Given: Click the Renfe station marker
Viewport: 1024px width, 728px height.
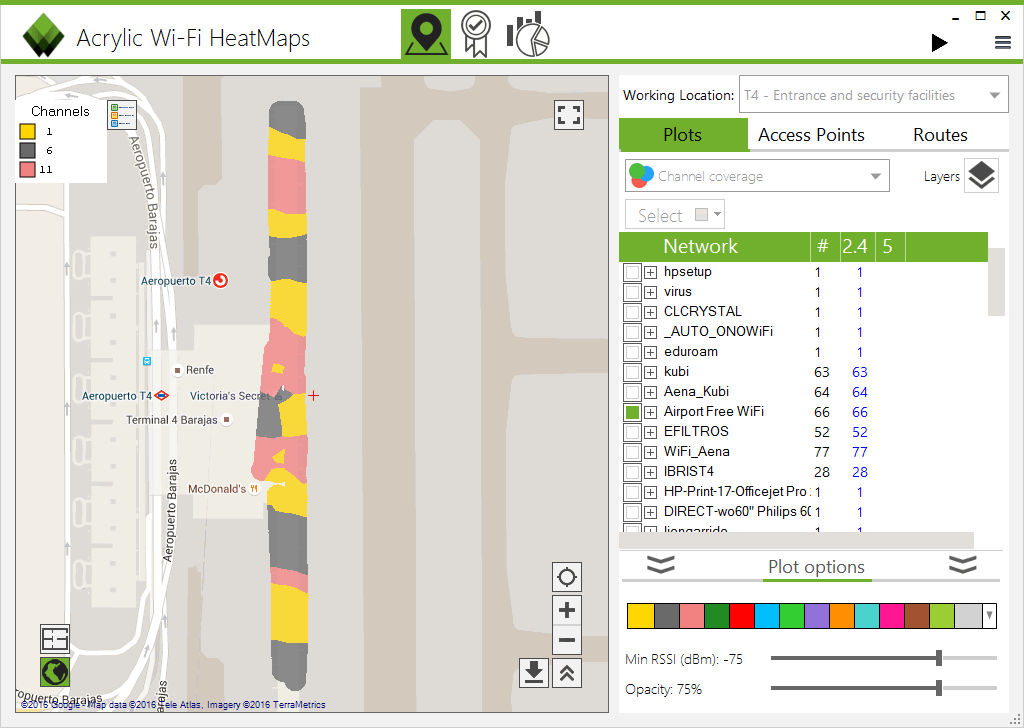Looking at the screenshot, I should [x=177, y=370].
